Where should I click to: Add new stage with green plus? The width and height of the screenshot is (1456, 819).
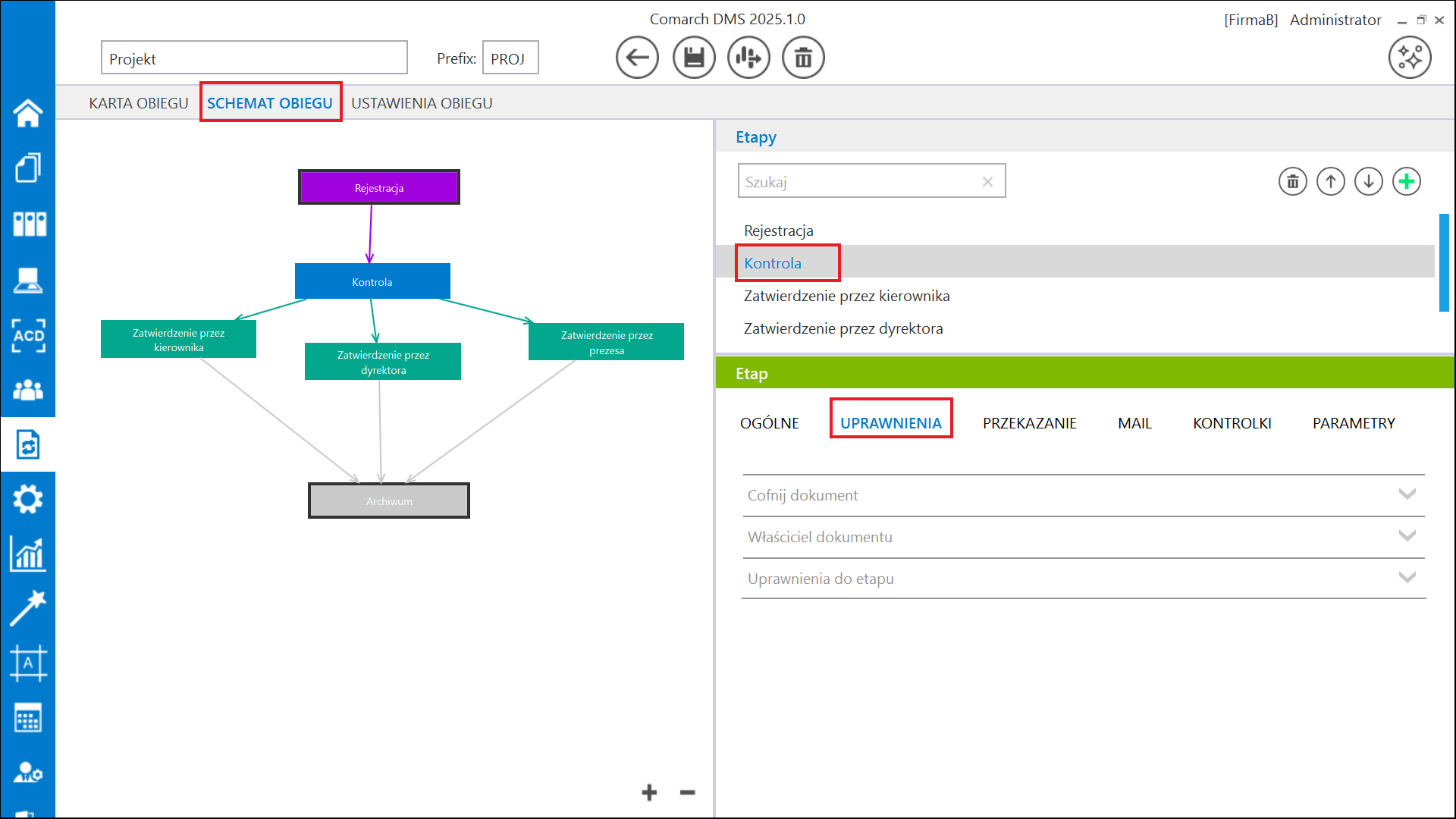pyautogui.click(x=1407, y=182)
